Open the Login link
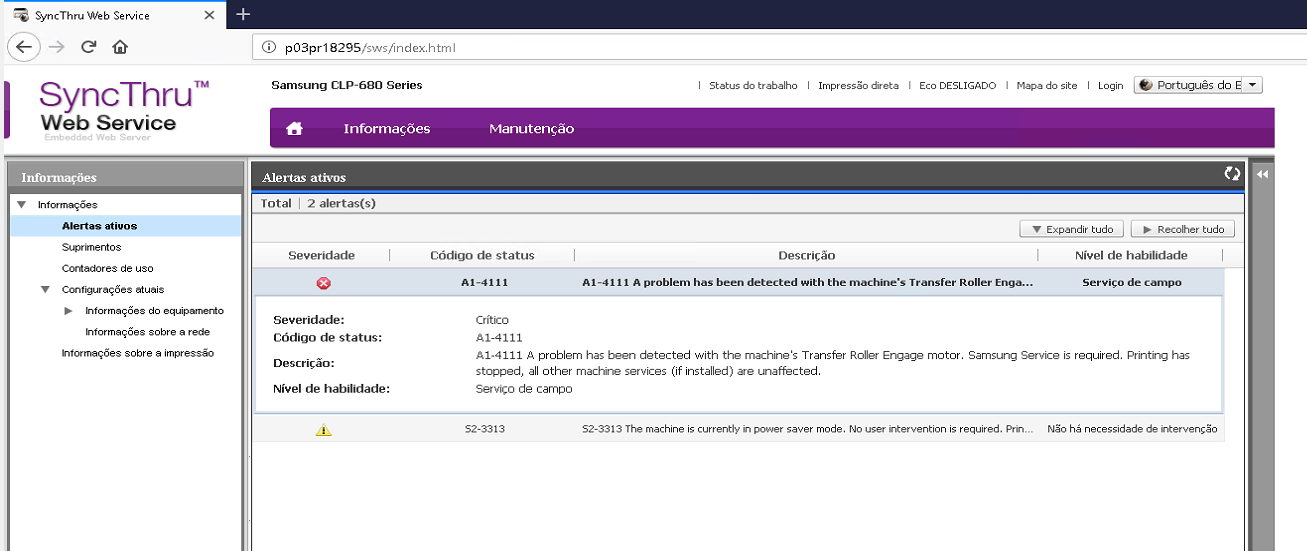 1110,86
